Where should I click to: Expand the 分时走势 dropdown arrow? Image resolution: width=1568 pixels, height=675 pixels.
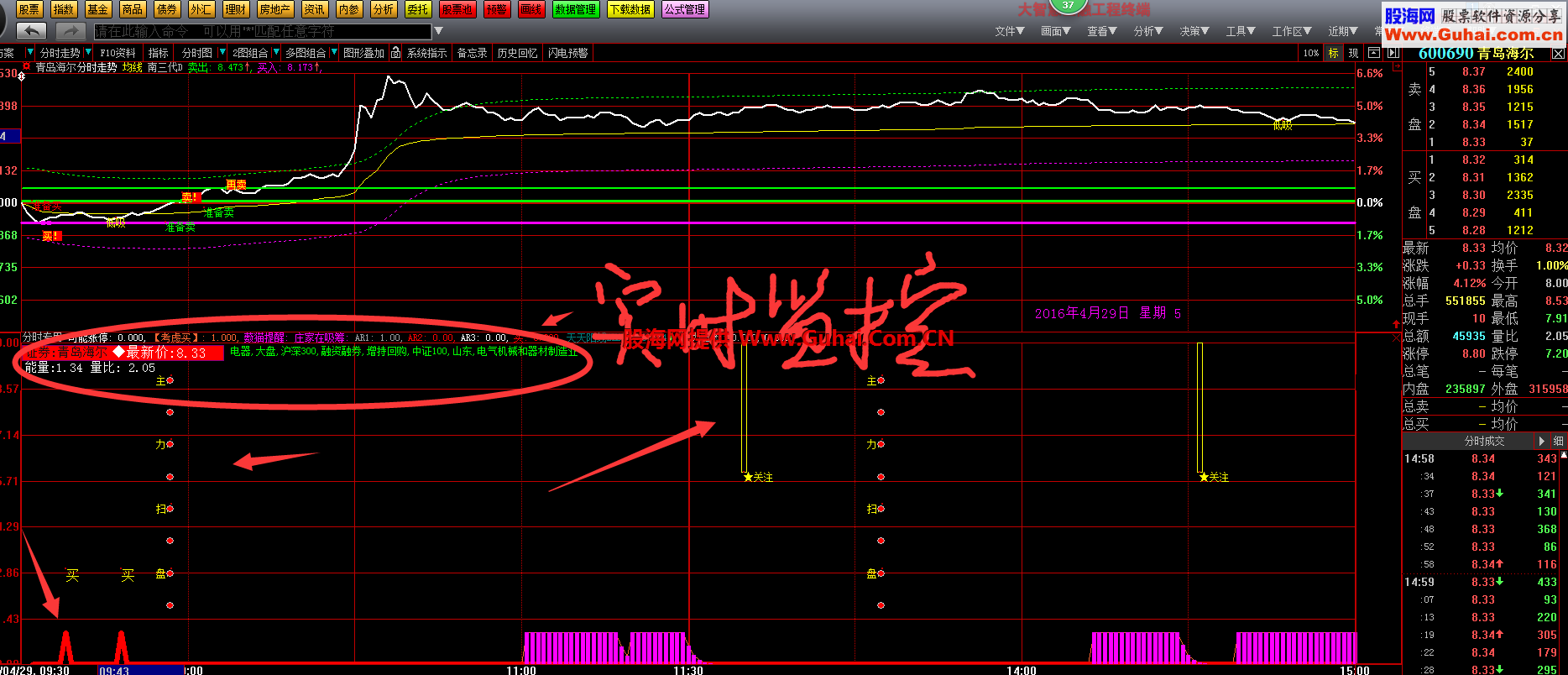[87, 53]
